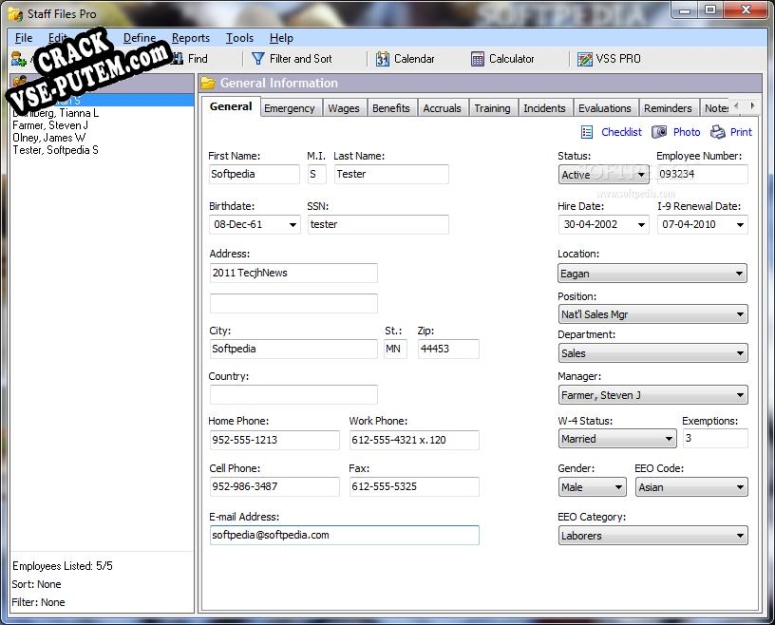The height and width of the screenshot is (625, 775).
Task: Open the Define menu
Action: tap(139, 38)
